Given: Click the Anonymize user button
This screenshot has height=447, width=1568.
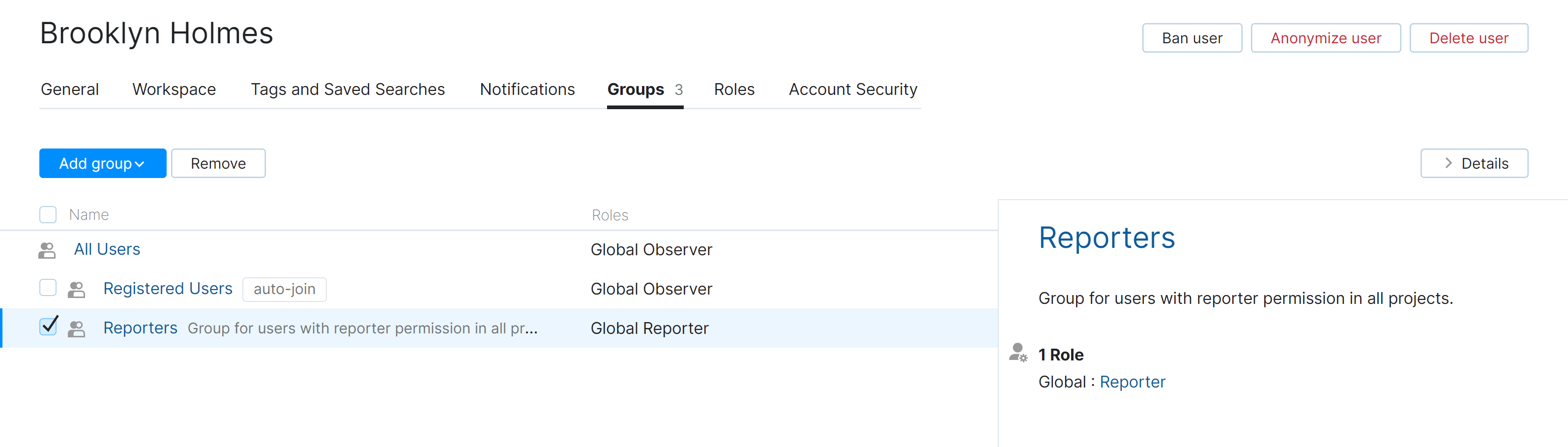Looking at the screenshot, I should (1325, 38).
